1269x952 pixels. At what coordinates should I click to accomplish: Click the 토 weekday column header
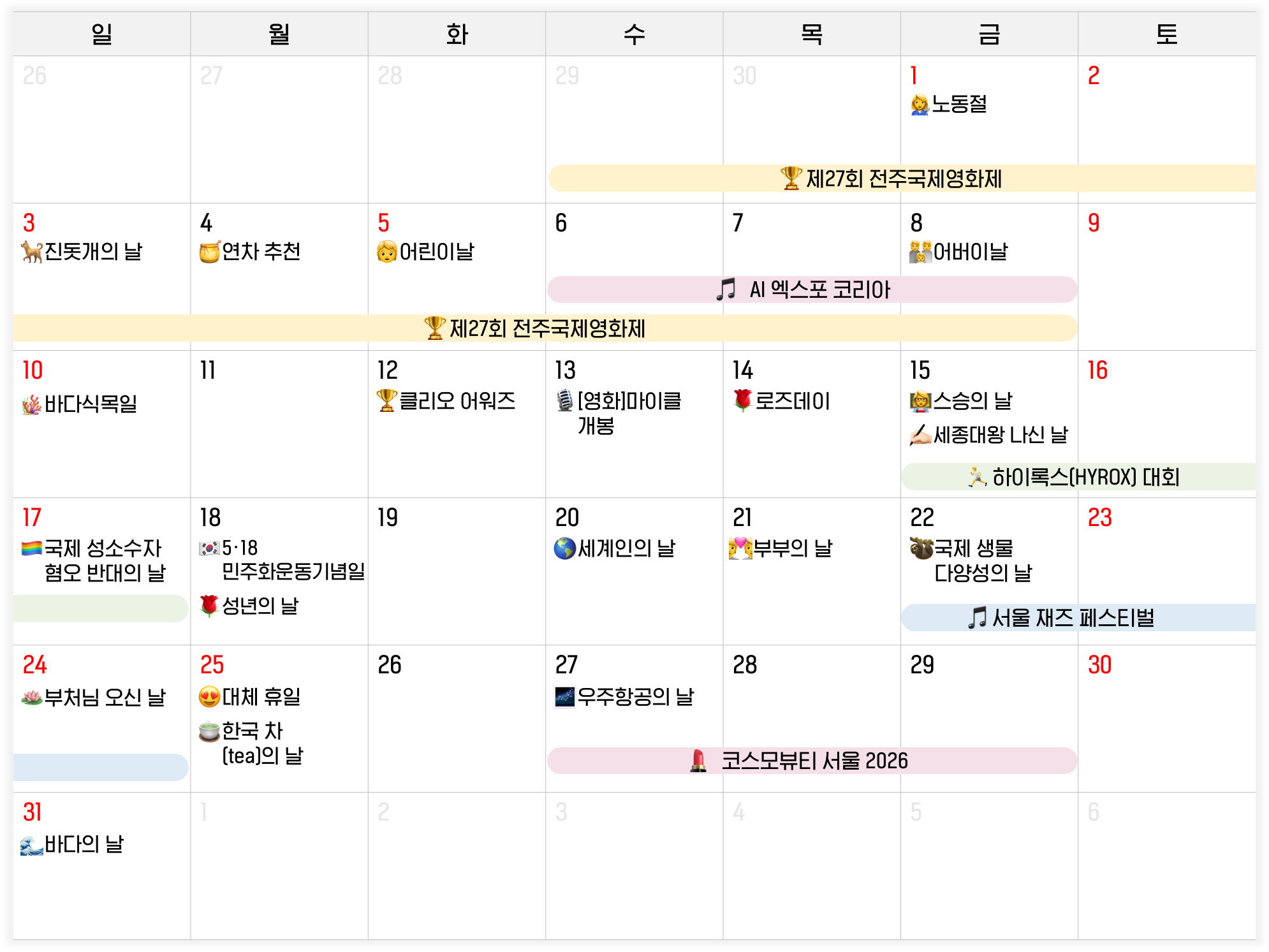click(x=1166, y=34)
